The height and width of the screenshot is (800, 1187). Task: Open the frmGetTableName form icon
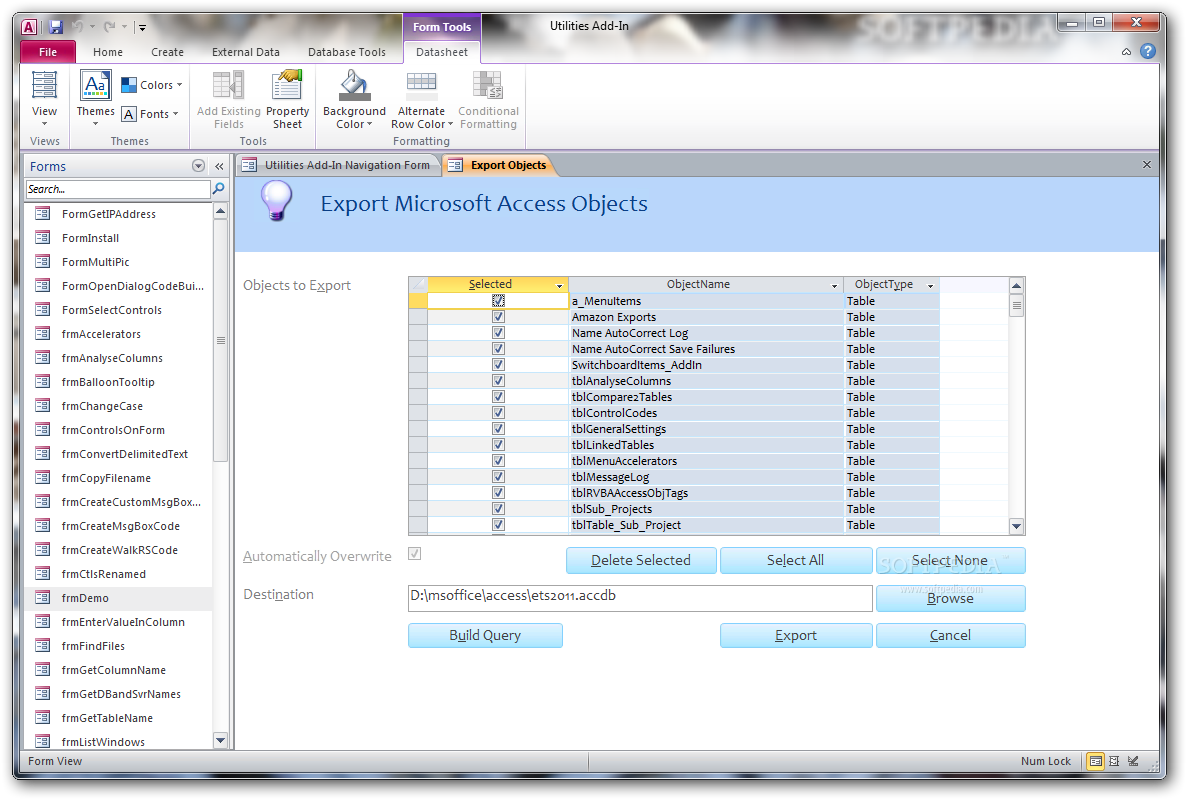coord(42,718)
